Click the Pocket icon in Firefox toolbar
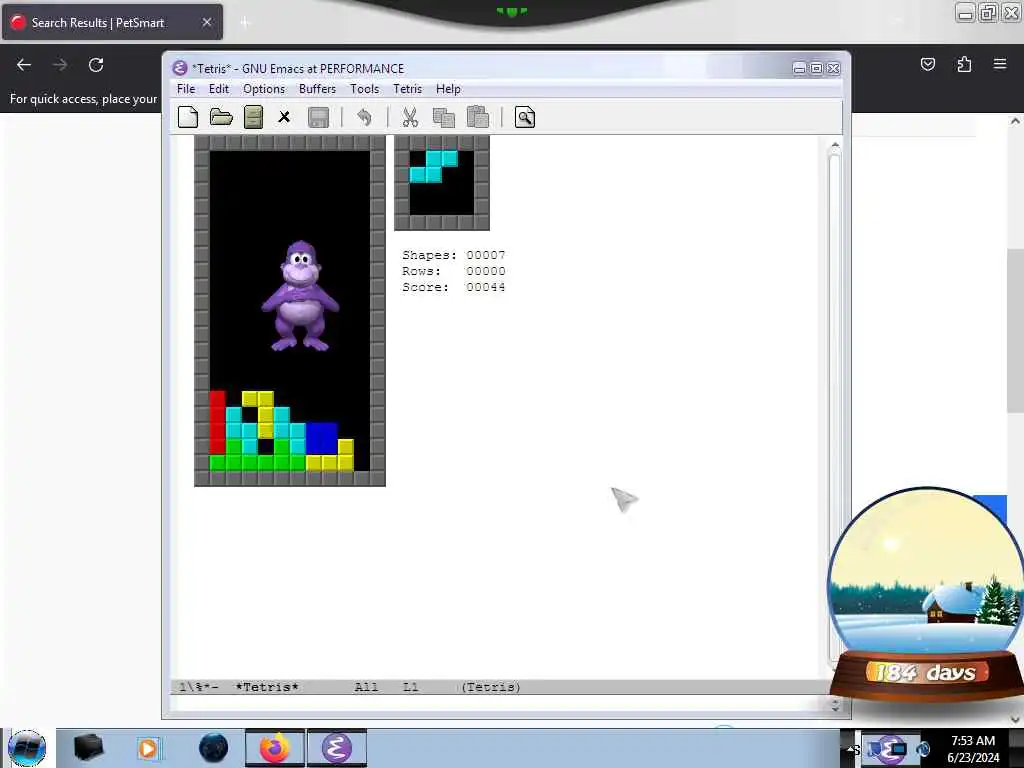Screen dimensions: 1024x768 click(927, 64)
